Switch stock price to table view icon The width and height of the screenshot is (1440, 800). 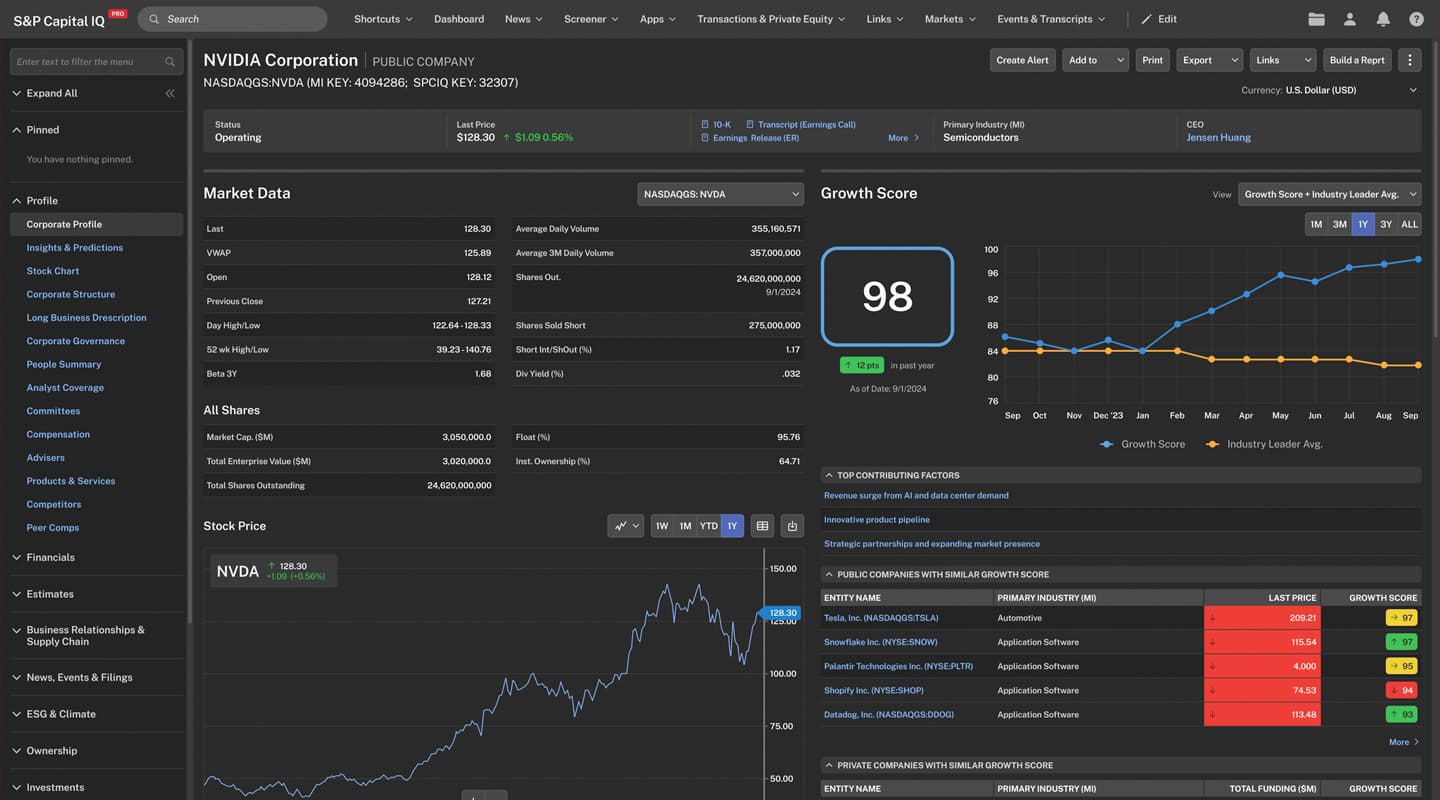click(x=762, y=526)
